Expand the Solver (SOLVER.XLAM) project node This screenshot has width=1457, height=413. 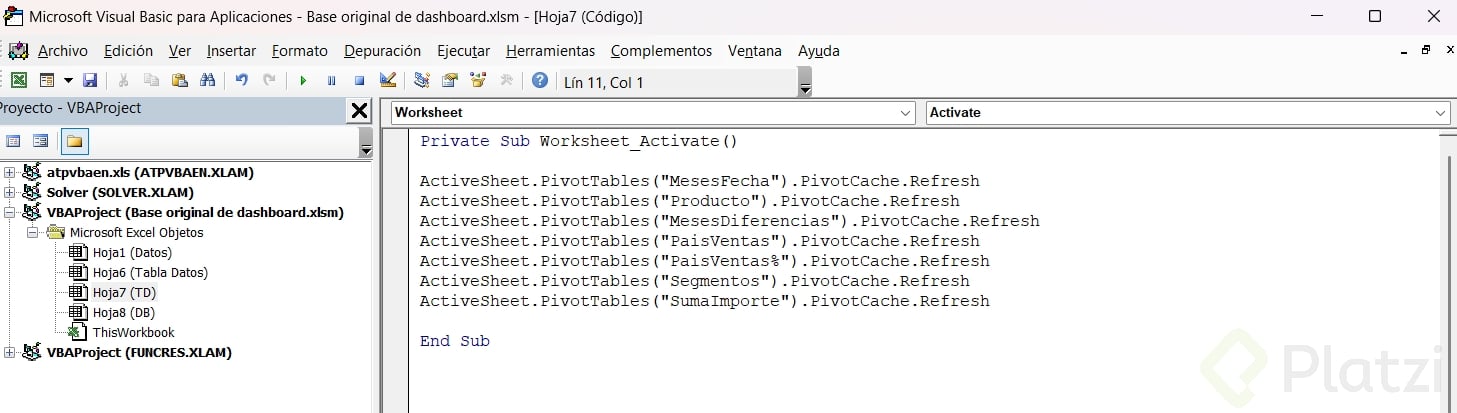tap(10, 192)
